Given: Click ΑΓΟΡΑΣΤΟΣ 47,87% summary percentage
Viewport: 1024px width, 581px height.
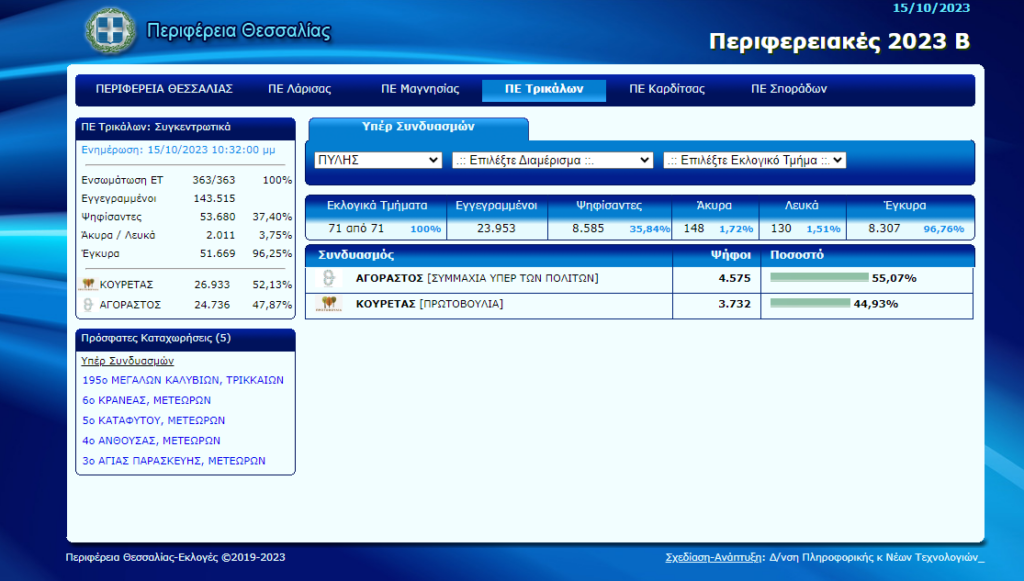Looking at the screenshot, I should pyautogui.click(x=272, y=305).
